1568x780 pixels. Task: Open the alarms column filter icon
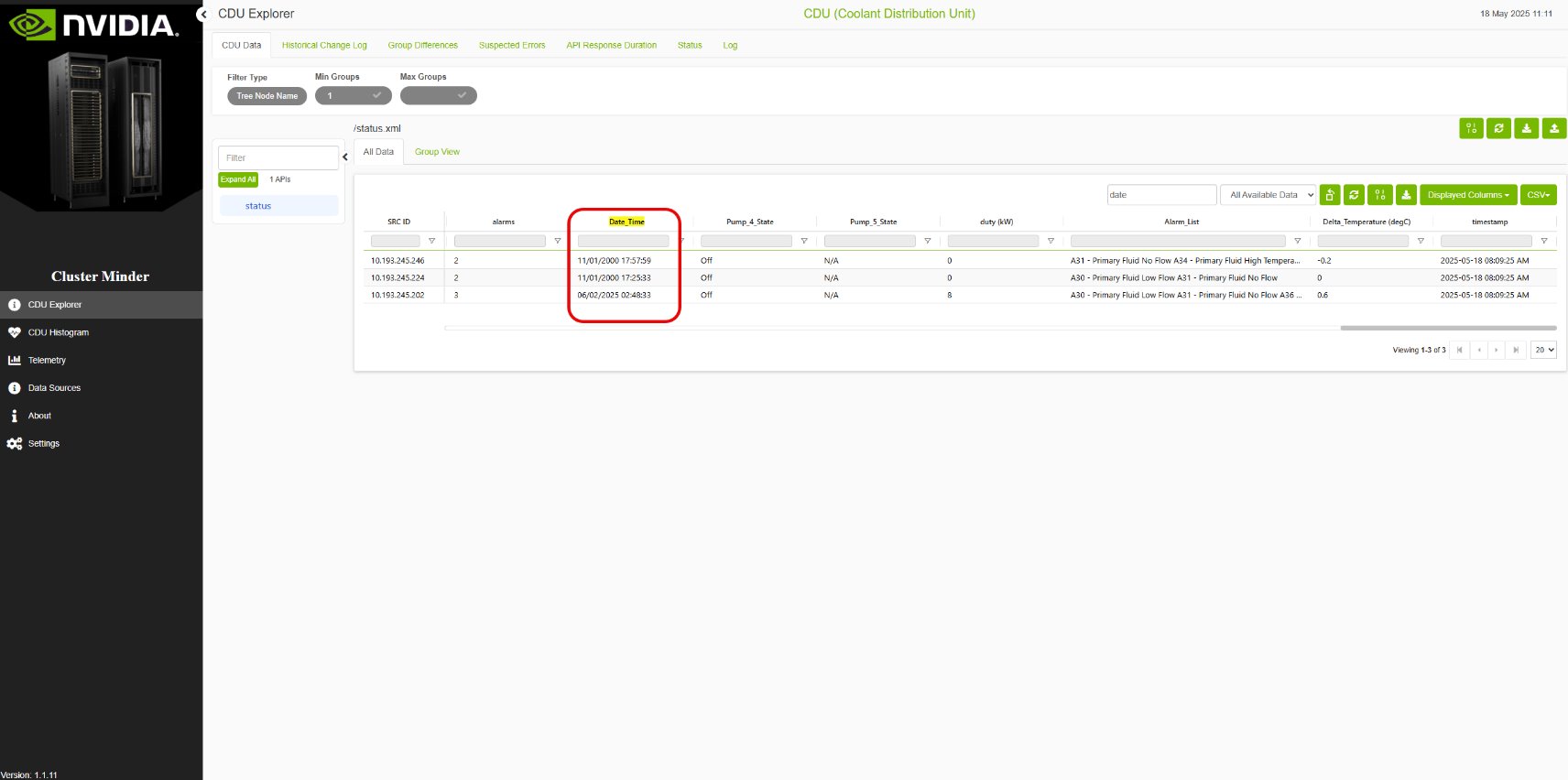pos(557,241)
